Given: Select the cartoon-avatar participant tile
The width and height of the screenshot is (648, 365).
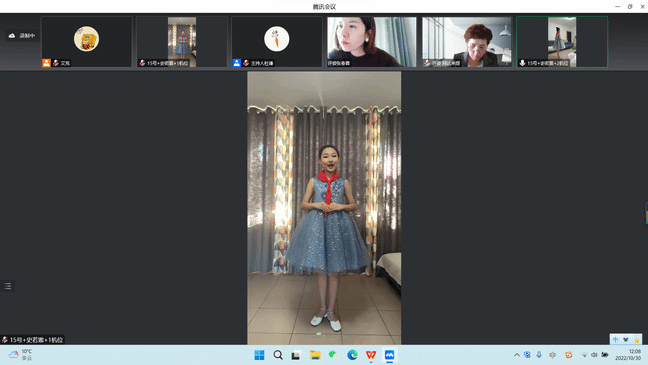Looking at the screenshot, I should [x=87, y=42].
